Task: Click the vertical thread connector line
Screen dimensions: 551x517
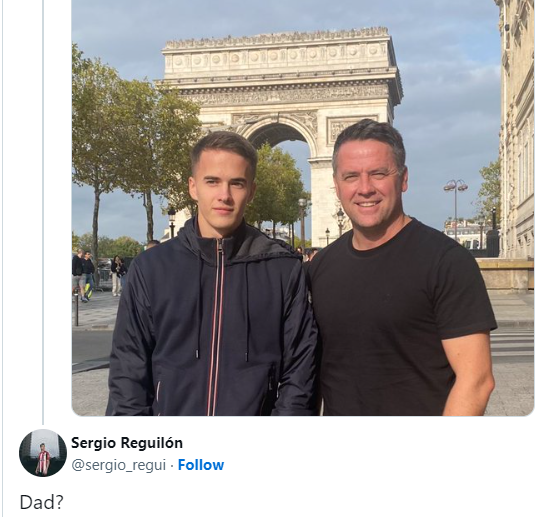Action: click(43, 211)
